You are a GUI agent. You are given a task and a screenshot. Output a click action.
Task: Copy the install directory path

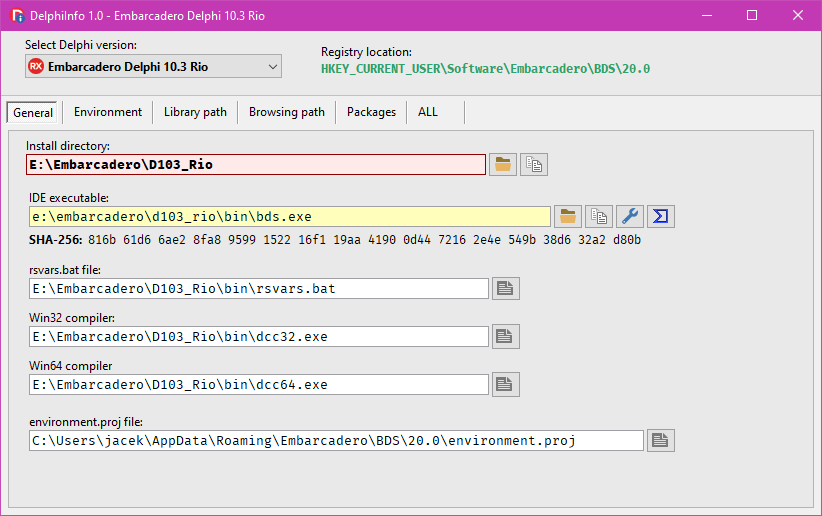point(534,165)
